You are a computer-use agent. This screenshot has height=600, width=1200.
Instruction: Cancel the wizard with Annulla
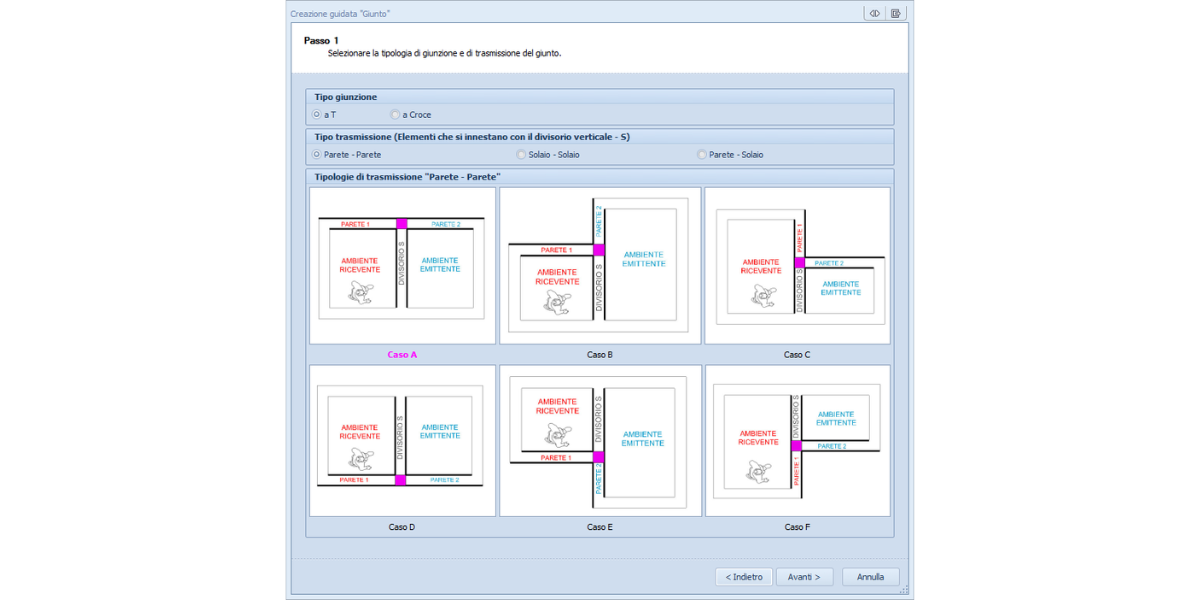870,577
